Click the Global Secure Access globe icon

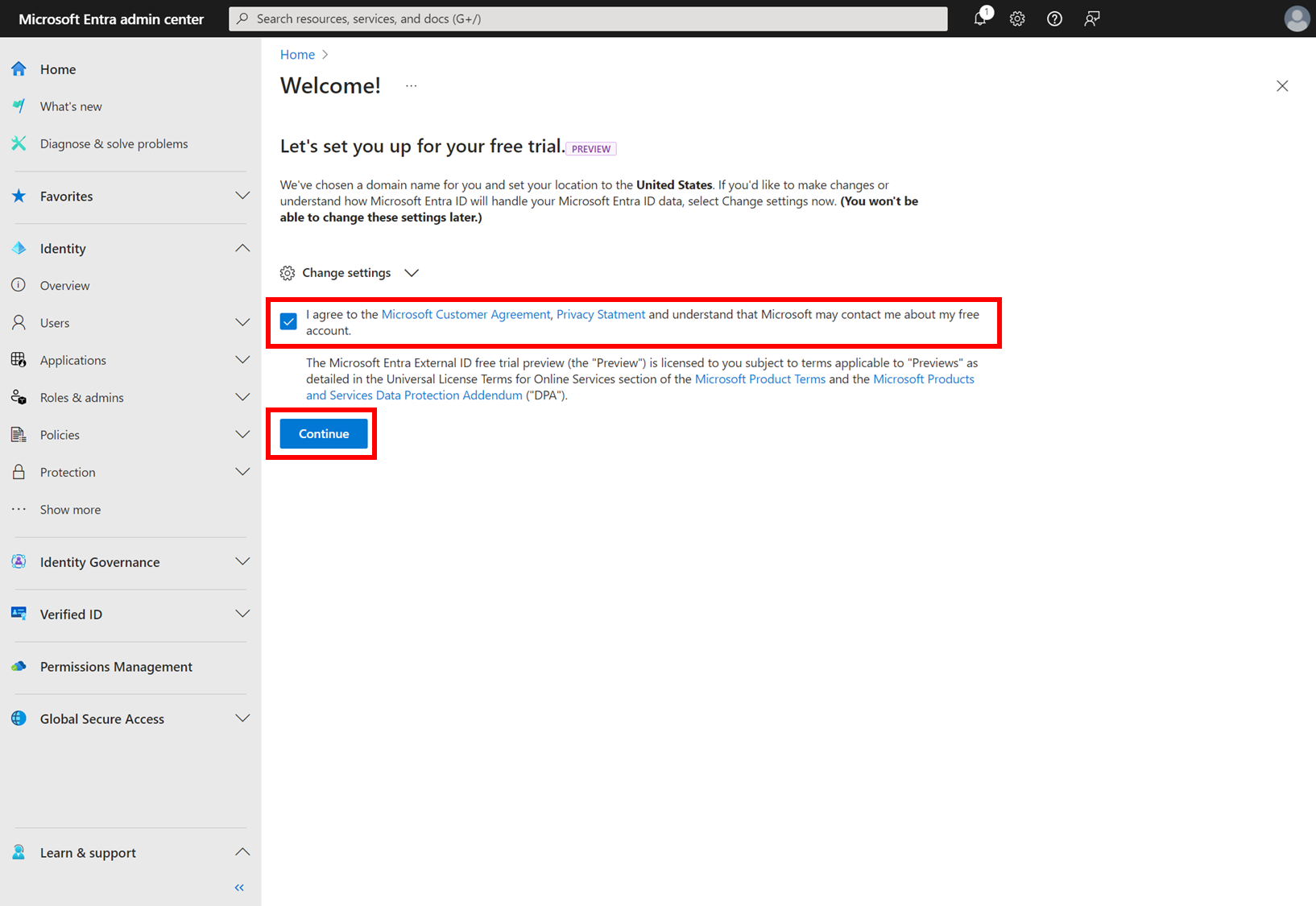tap(19, 718)
